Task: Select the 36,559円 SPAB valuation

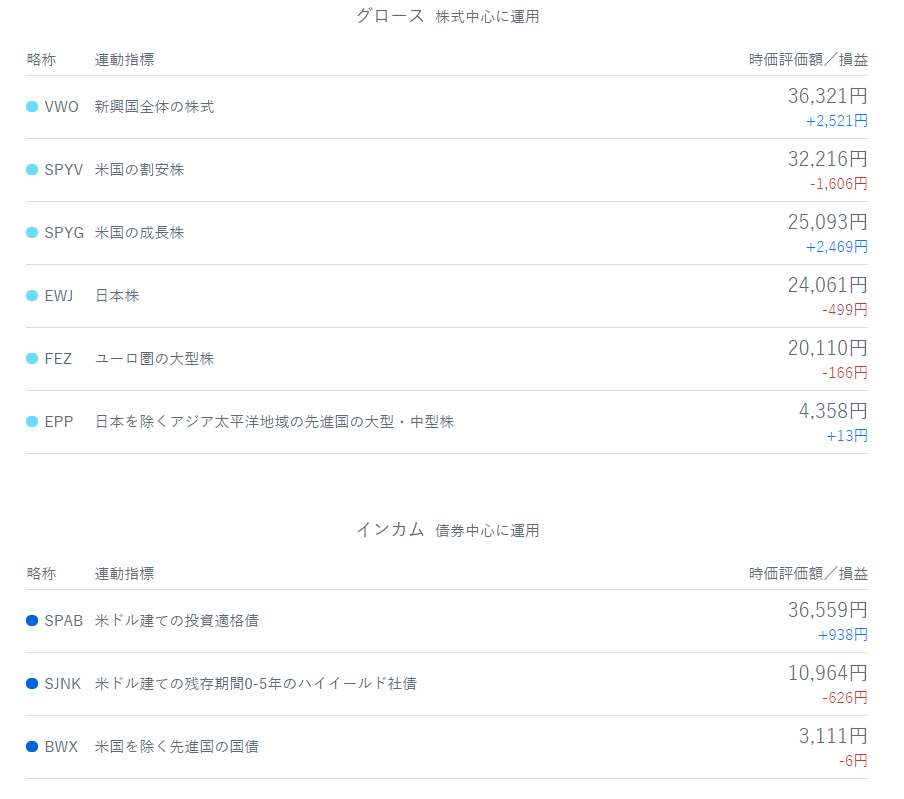Action: [827, 611]
